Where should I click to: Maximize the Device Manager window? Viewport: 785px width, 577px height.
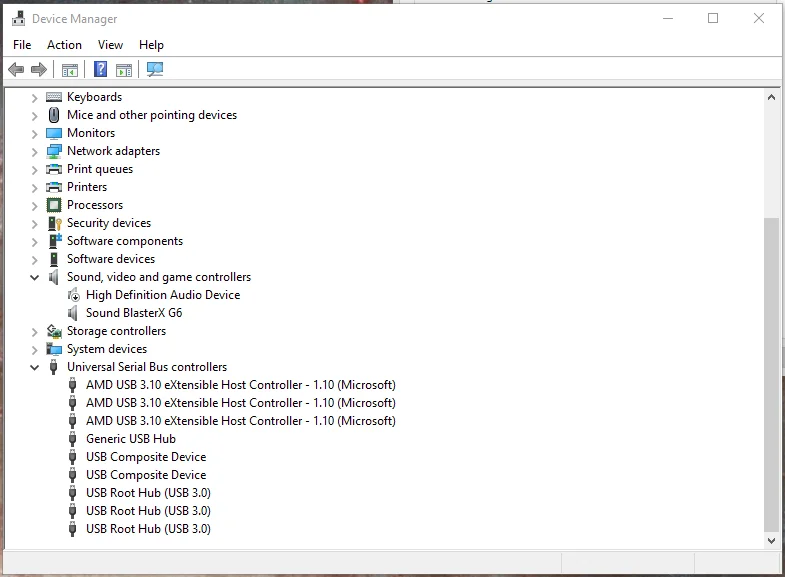[713, 19]
